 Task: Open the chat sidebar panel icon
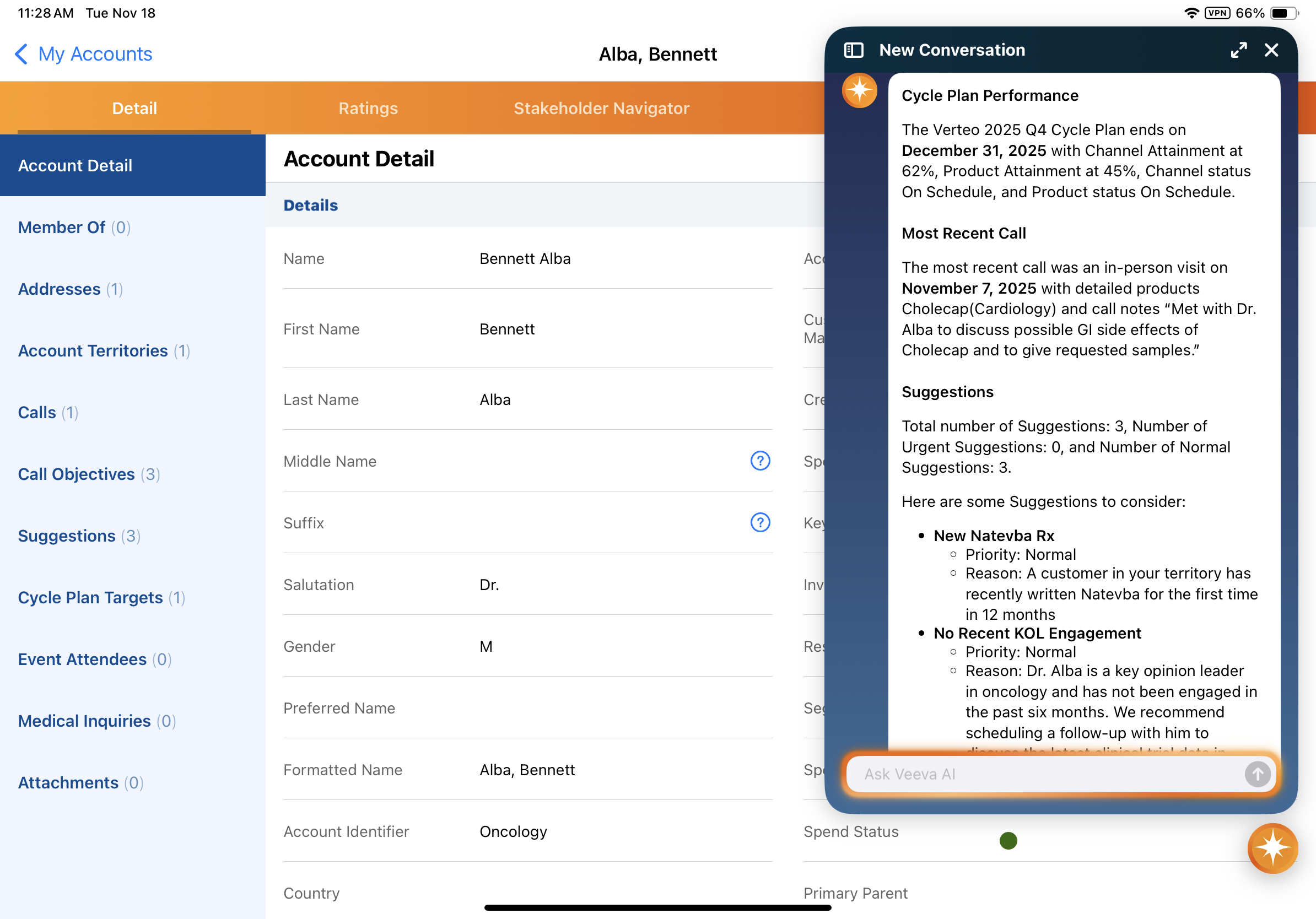pos(854,51)
